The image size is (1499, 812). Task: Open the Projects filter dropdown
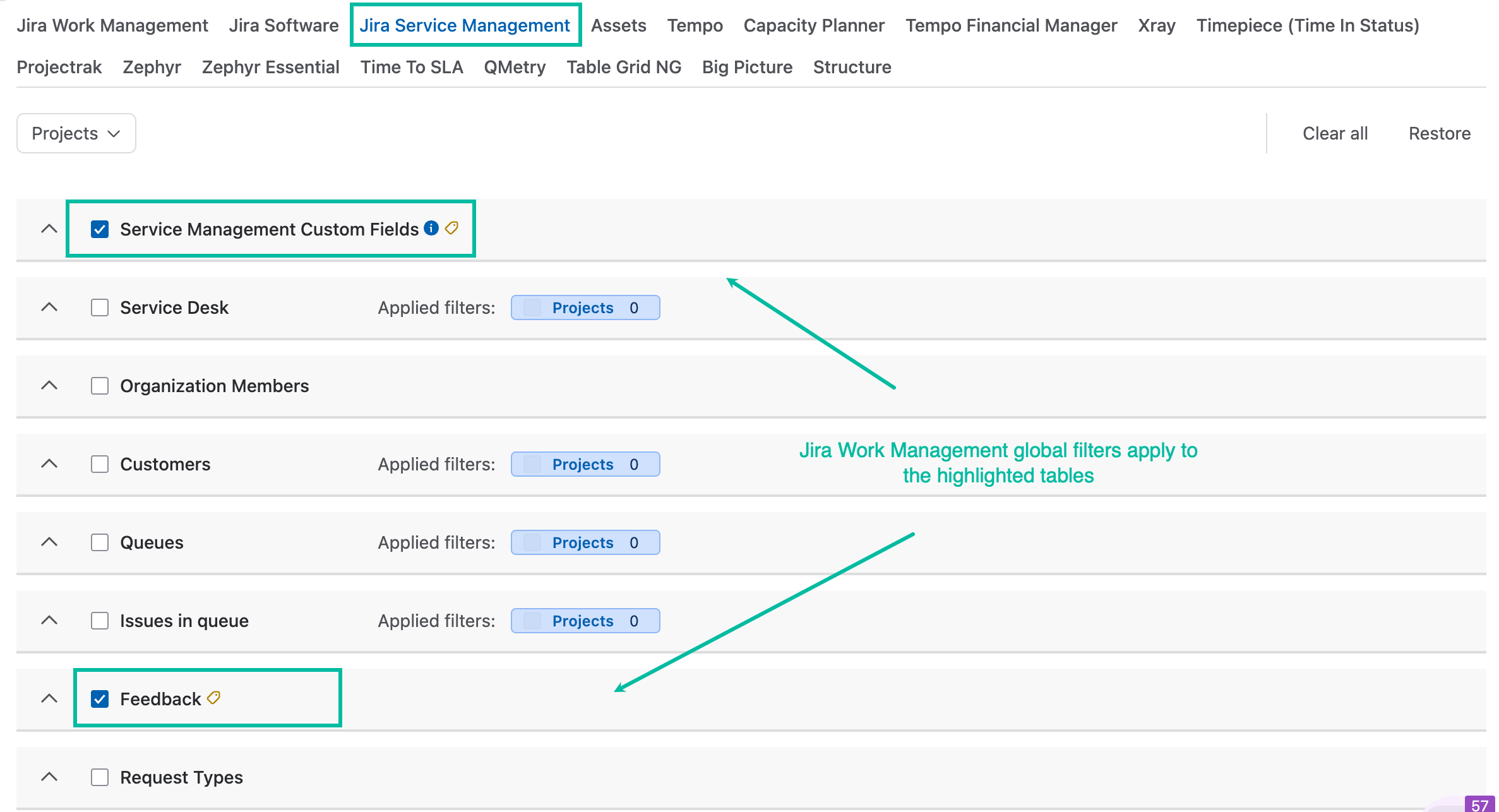tap(76, 133)
